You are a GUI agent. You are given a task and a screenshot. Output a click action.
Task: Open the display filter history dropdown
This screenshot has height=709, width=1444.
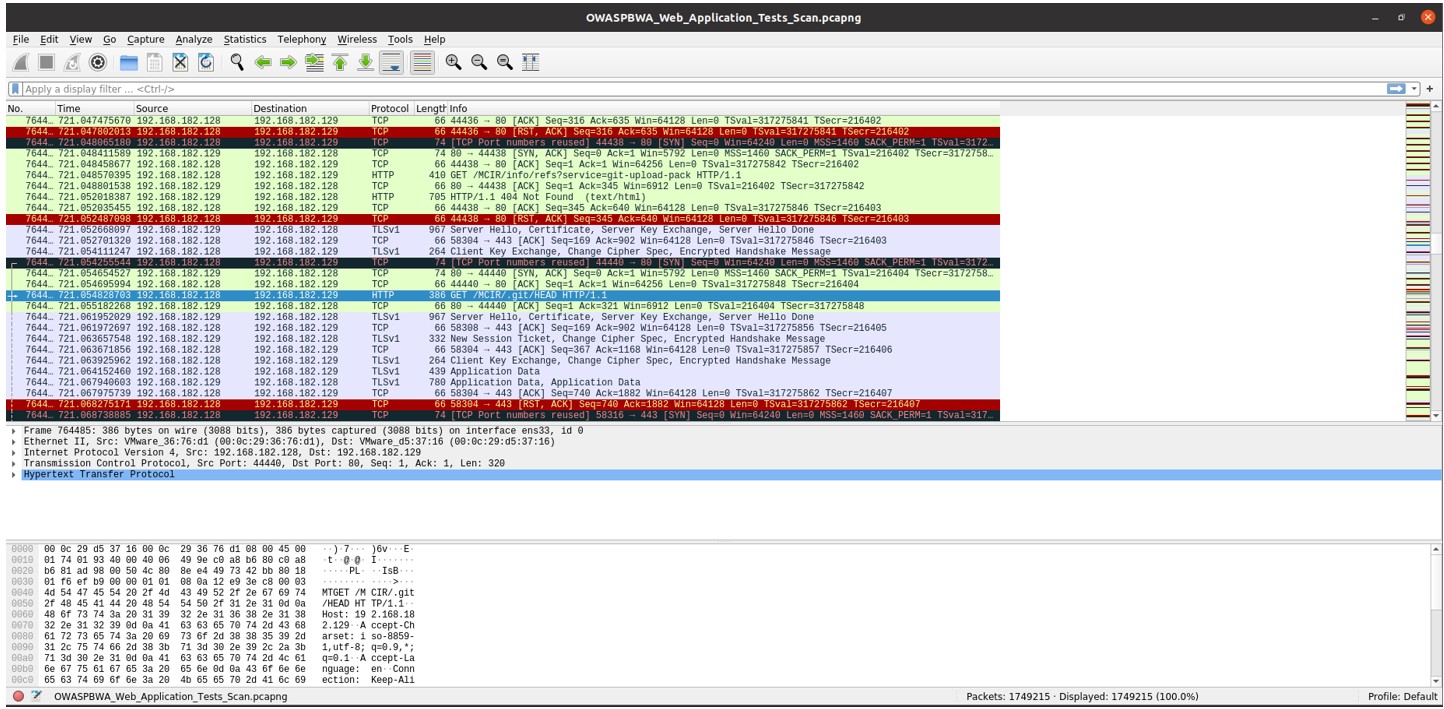coord(1415,89)
